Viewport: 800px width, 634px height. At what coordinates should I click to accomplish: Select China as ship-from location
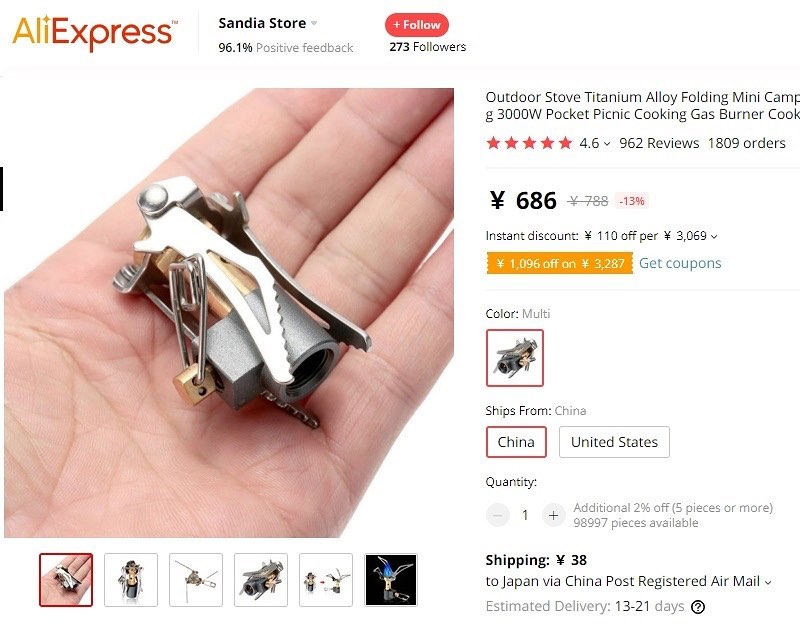(516, 442)
